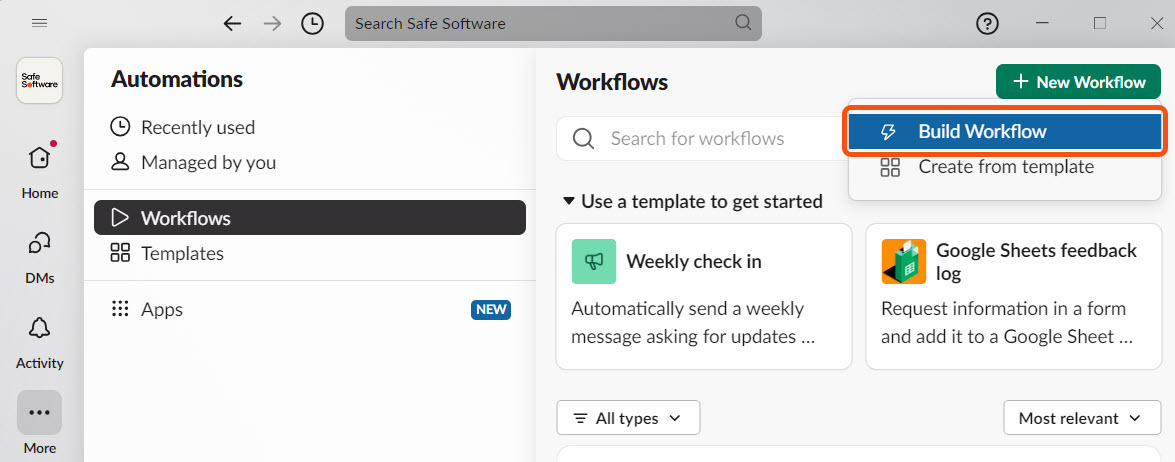The height and width of the screenshot is (462, 1175).
Task: Open the Help question mark icon
Action: [x=988, y=24]
